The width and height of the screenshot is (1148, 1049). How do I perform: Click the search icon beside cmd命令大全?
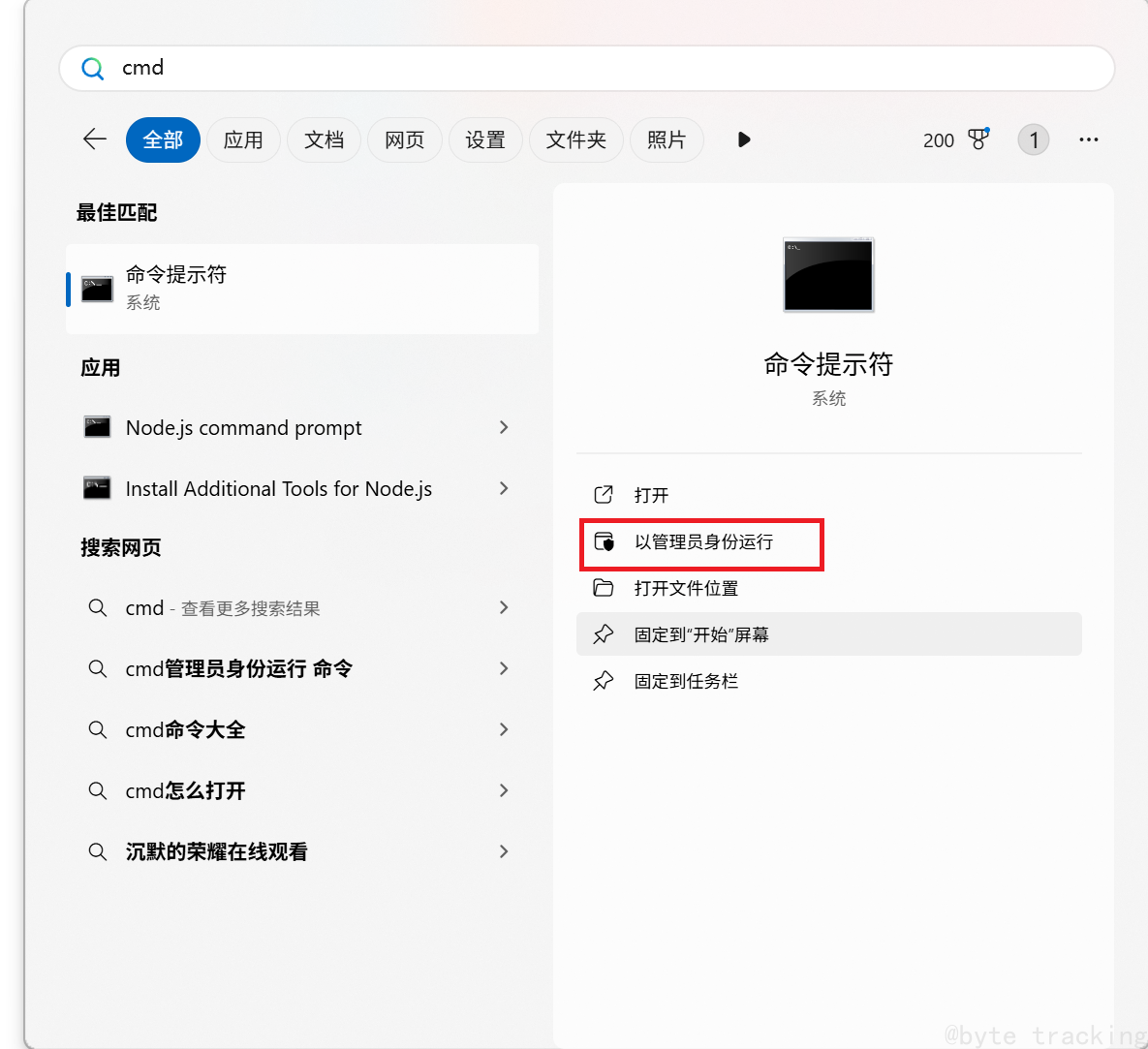(x=98, y=729)
